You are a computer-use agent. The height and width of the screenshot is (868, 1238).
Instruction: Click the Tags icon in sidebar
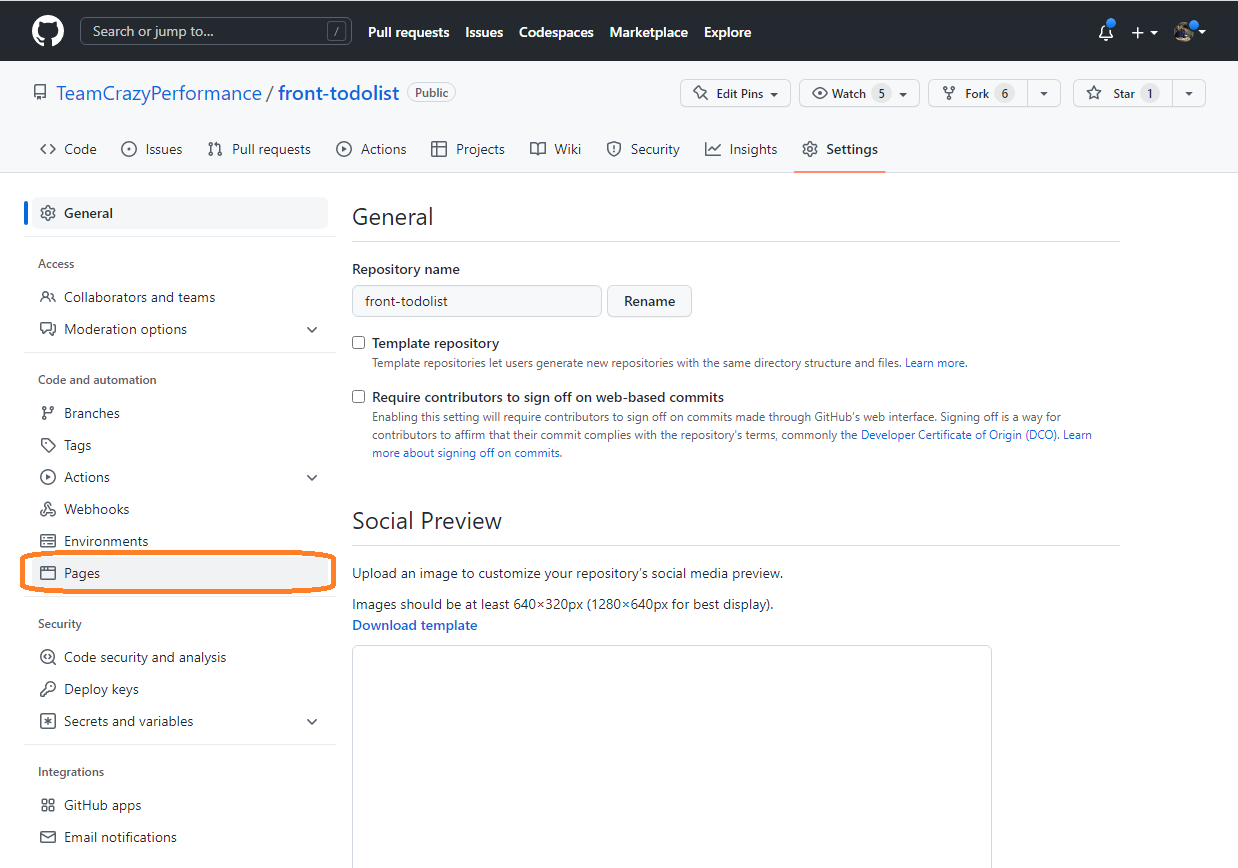click(x=48, y=445)
